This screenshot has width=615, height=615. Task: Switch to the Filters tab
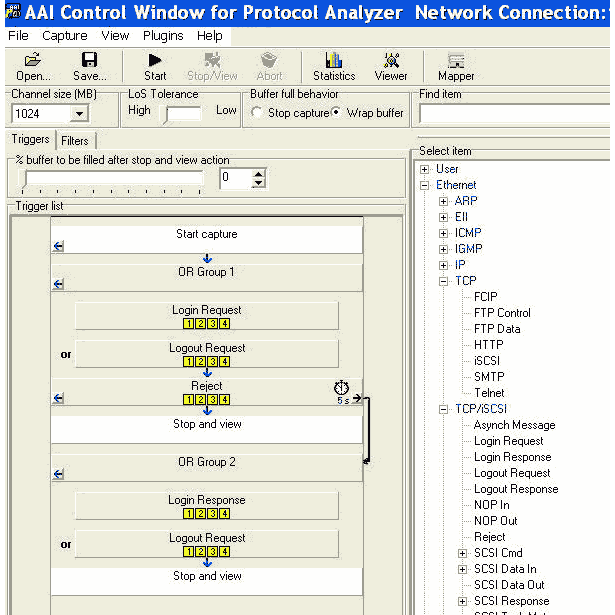pos(75,141)
